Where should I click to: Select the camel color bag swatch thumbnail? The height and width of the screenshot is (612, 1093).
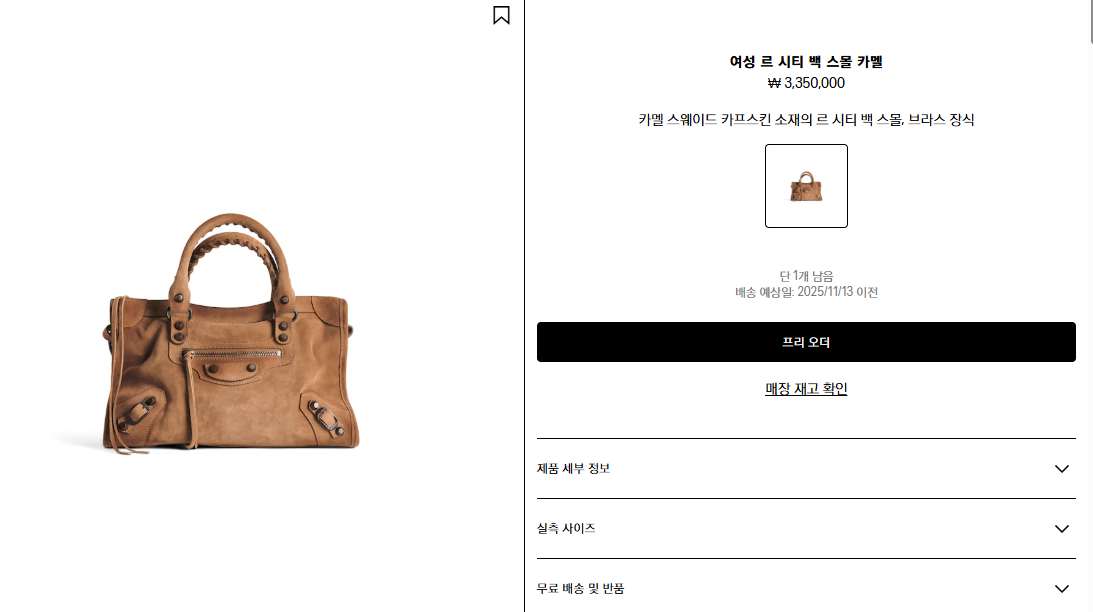point(806,185)
